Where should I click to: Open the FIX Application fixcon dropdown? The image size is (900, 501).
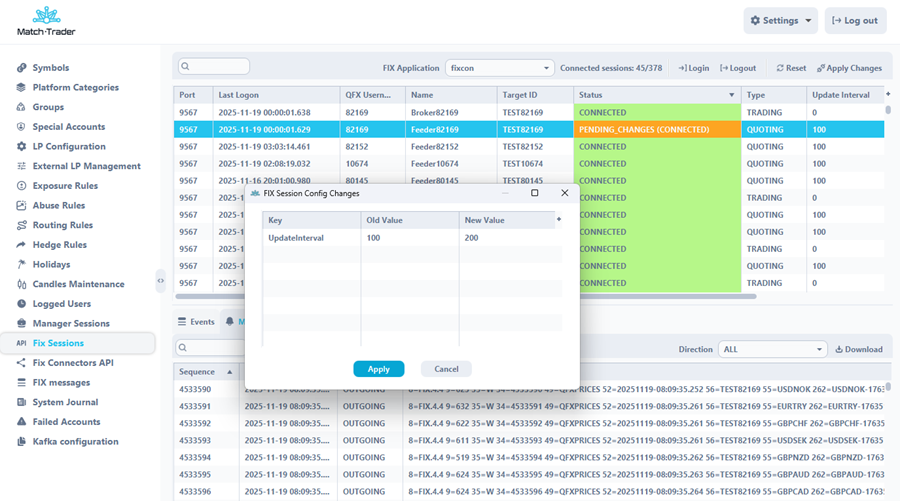coord(499,68)
